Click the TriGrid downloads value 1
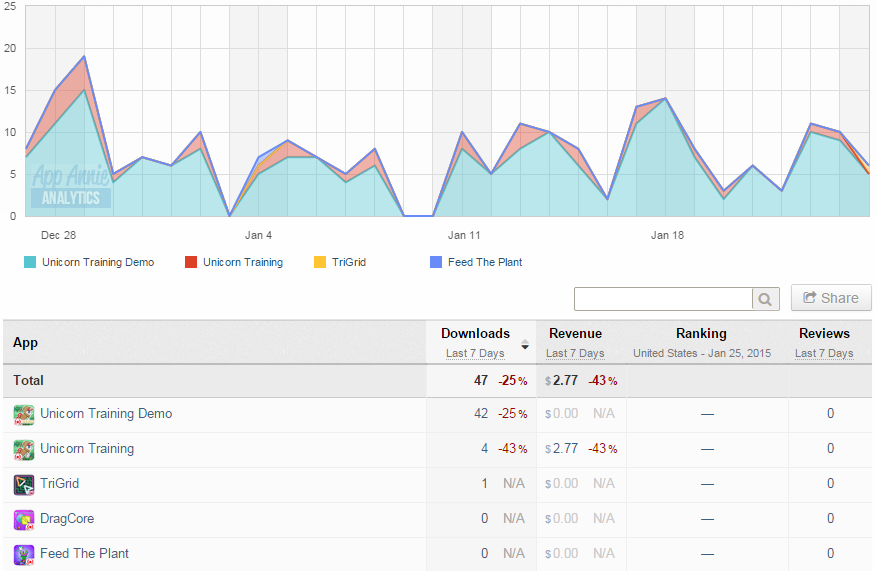 pyautogui.click(x=485, y=483)
